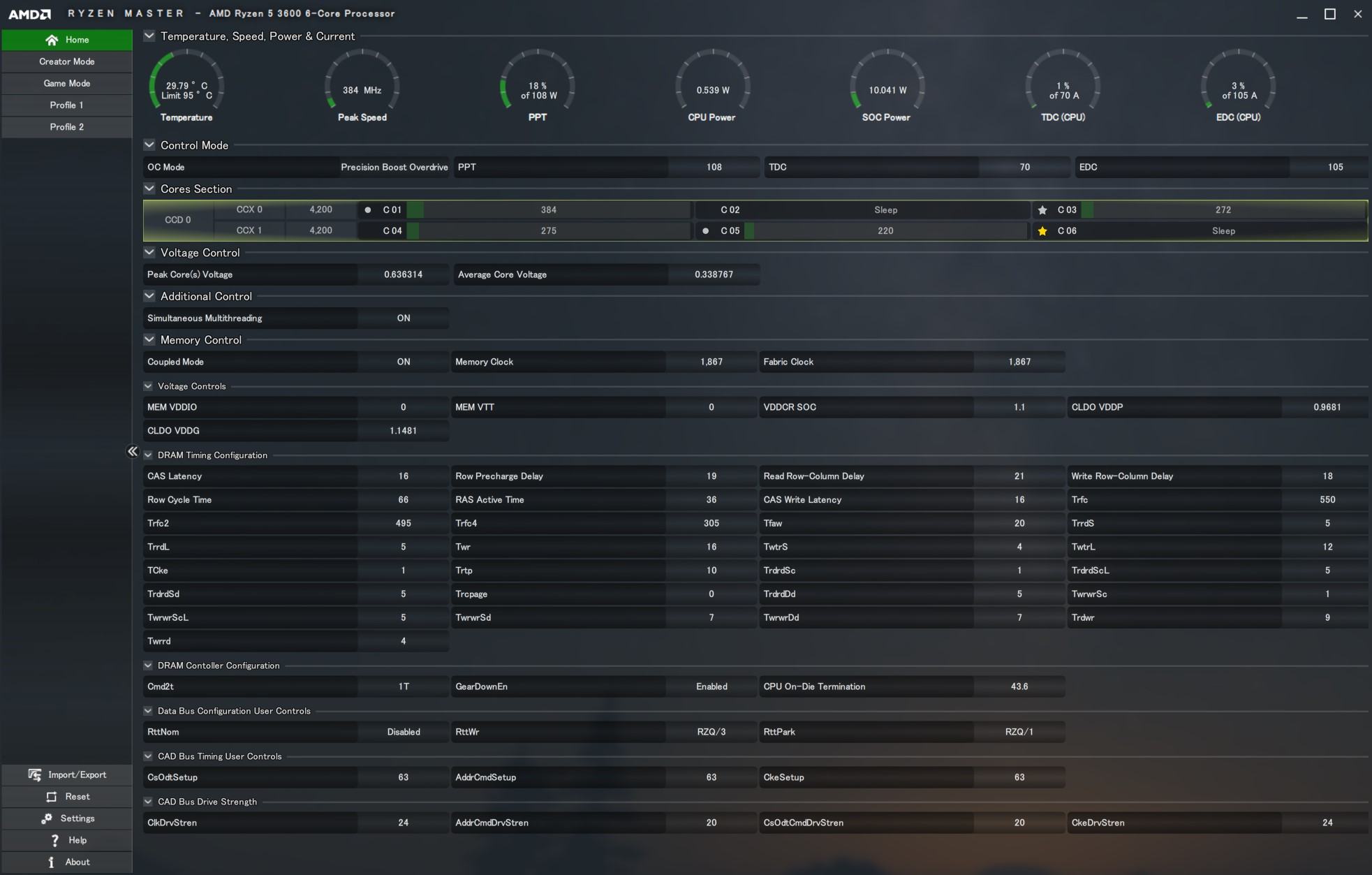Click the CAS Latency 16 value

[x=404, y=476]
